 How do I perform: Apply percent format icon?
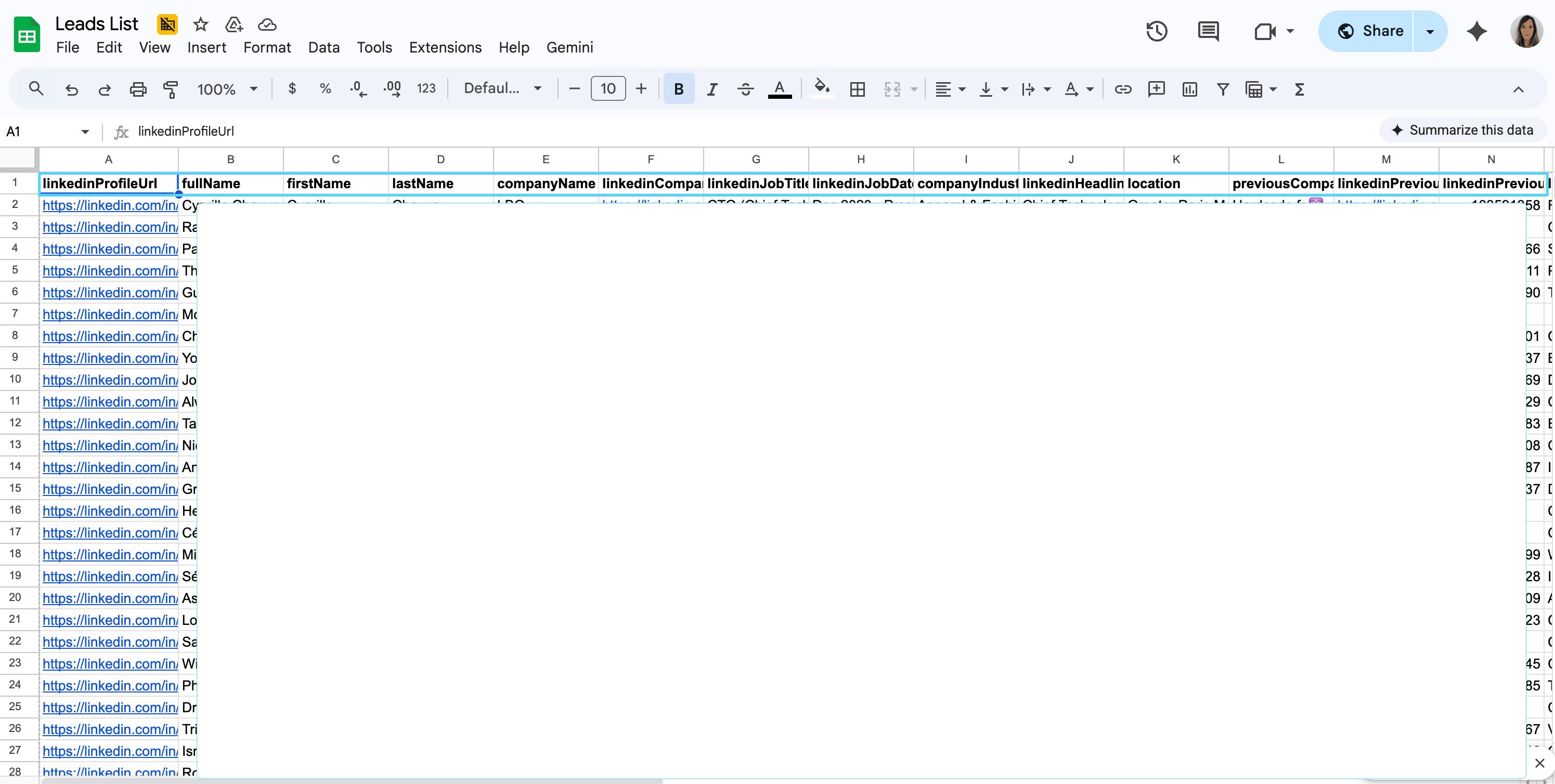coord(326,89)
